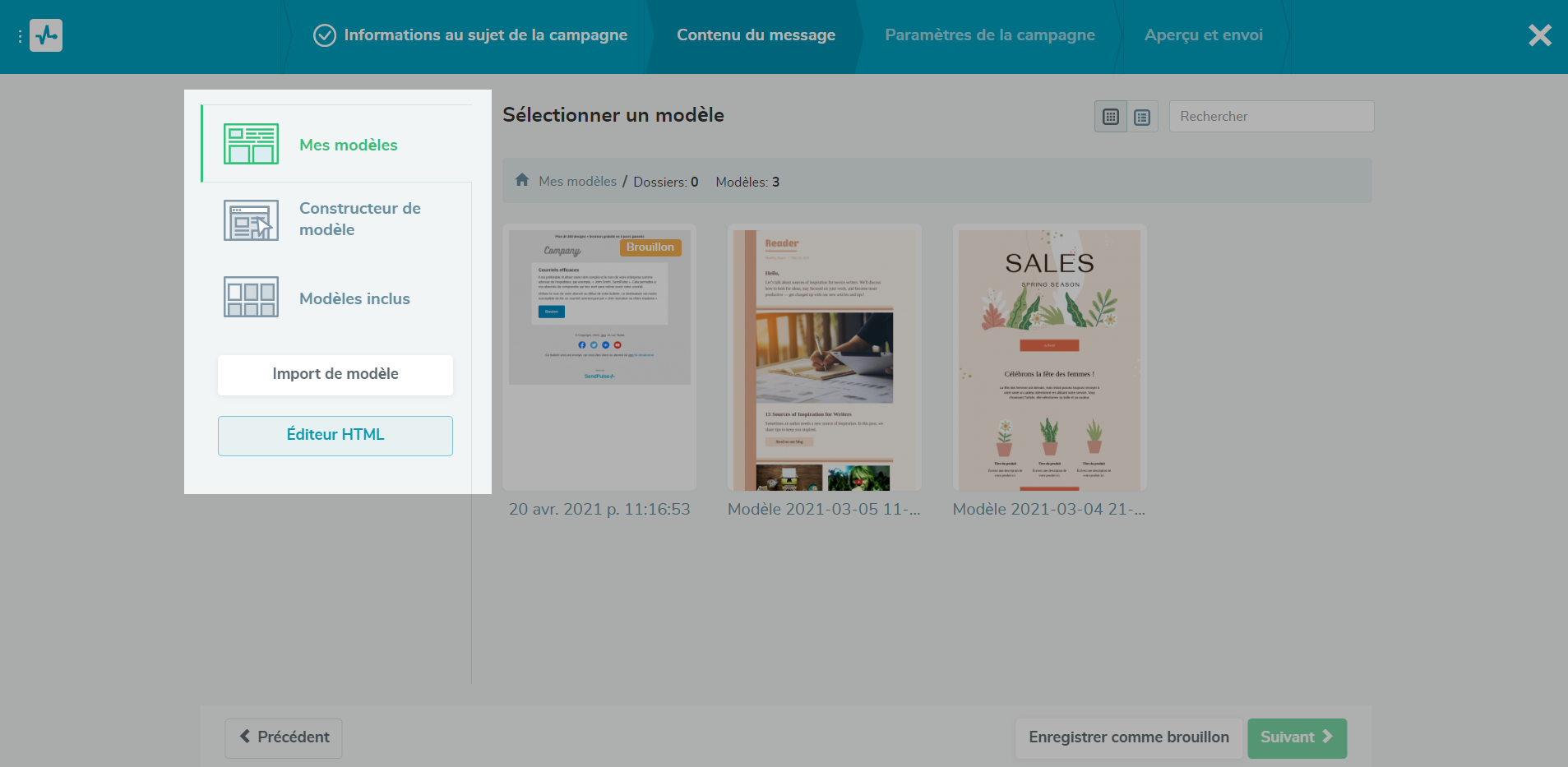Open the Aperçu et envoi step
Screen dimensions: 1568x767
point(1203,35)
